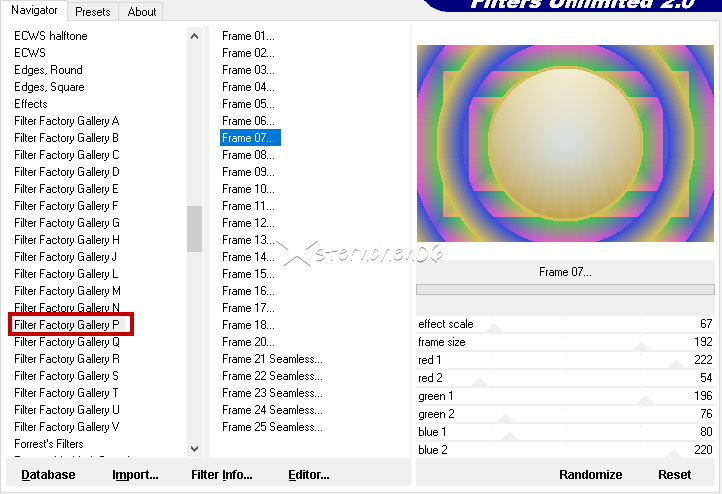Choose the Frame 01... filter
This screenshot has height=494, width=722.
[x=248, y=36]
